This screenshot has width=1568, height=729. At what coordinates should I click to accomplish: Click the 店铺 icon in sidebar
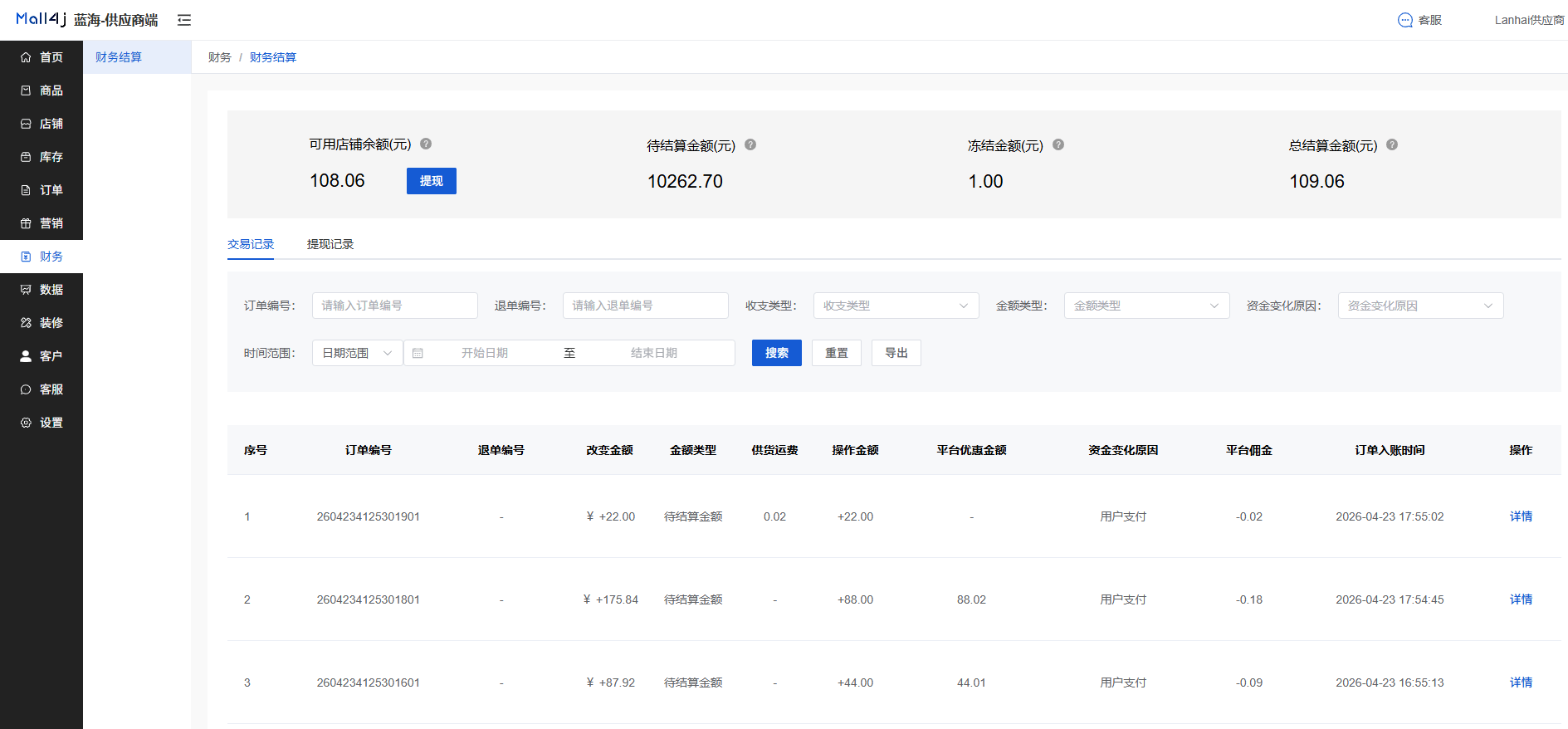coord(26,124)
